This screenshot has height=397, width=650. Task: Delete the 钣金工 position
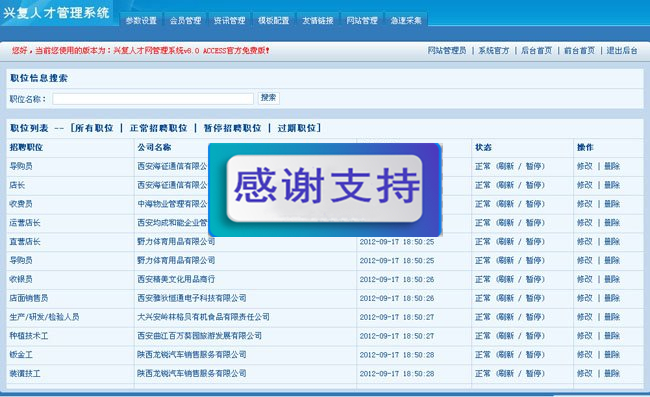tap(612, 355)
